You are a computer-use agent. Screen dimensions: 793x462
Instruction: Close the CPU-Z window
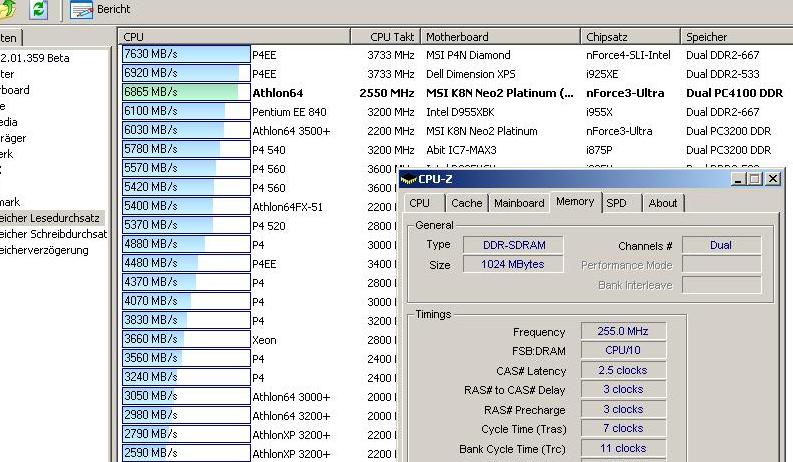773,179
